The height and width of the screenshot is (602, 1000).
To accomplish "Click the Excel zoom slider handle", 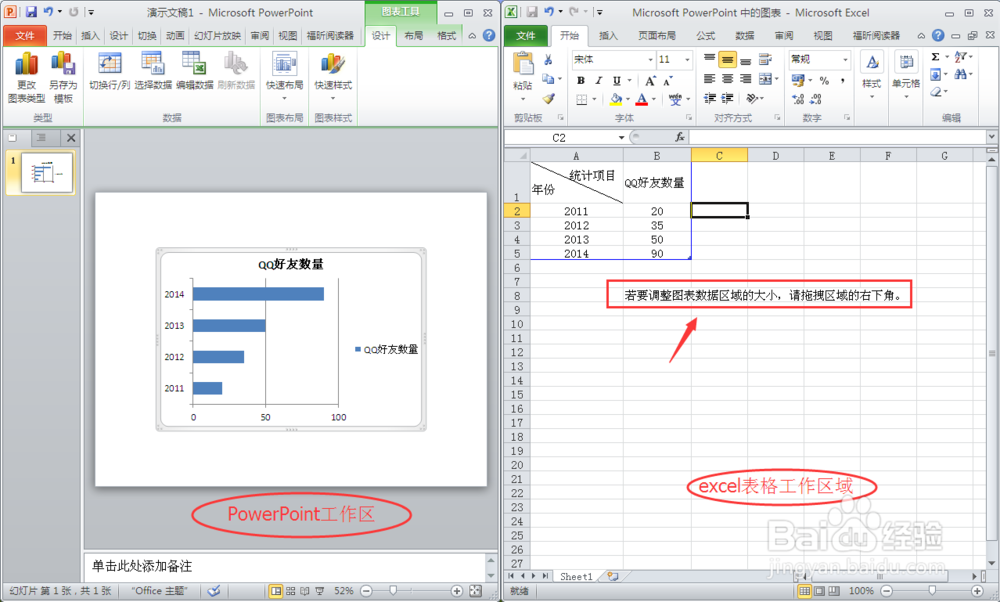I will point(932,591).
